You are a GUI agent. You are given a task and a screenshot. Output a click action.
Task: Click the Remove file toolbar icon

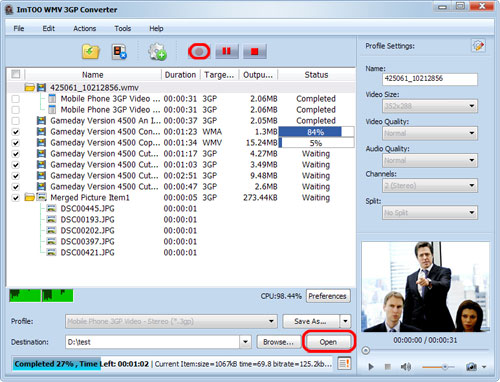coord(119,52)
